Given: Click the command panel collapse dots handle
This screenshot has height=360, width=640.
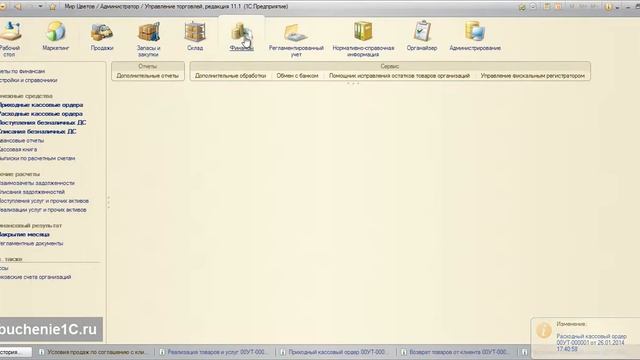Looking at the screenshot, I should (353, 83).
